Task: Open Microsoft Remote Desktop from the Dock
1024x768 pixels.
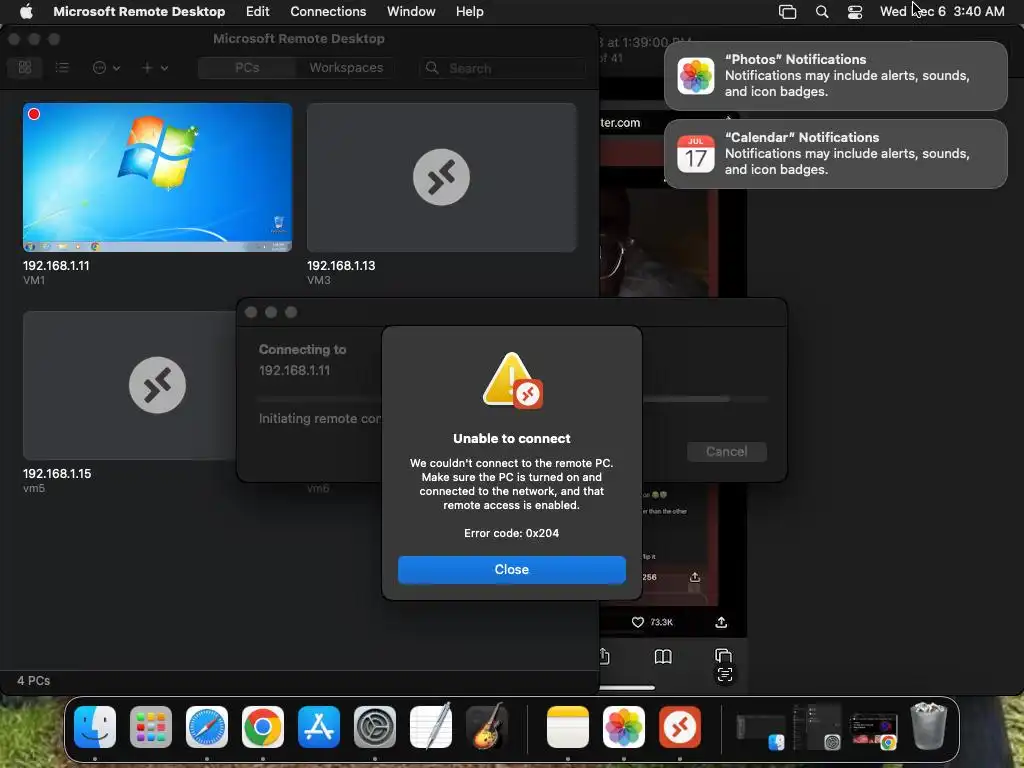Action: click(680, 727)
